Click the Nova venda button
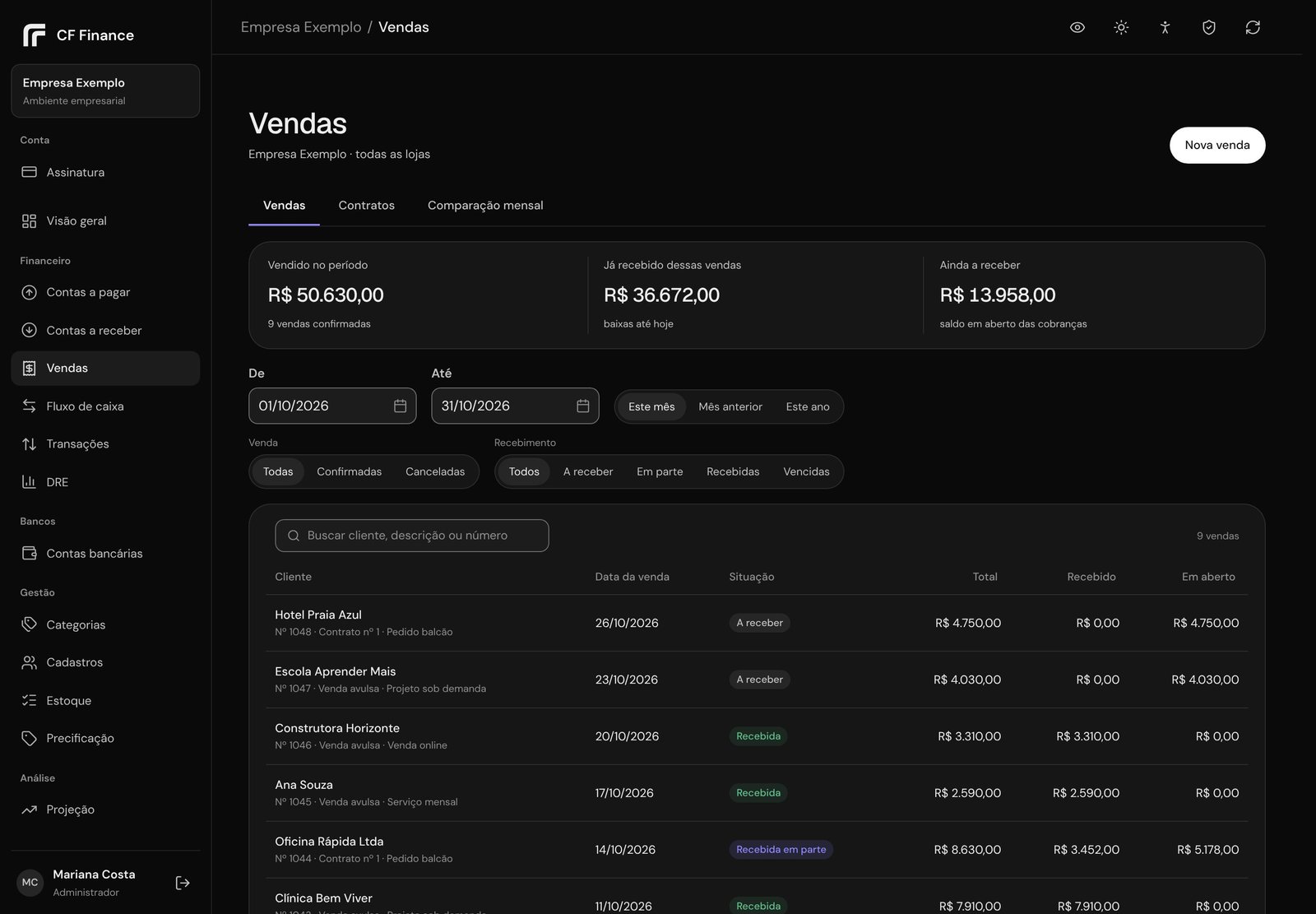The image size is (1316, 914). [1217, 145]
